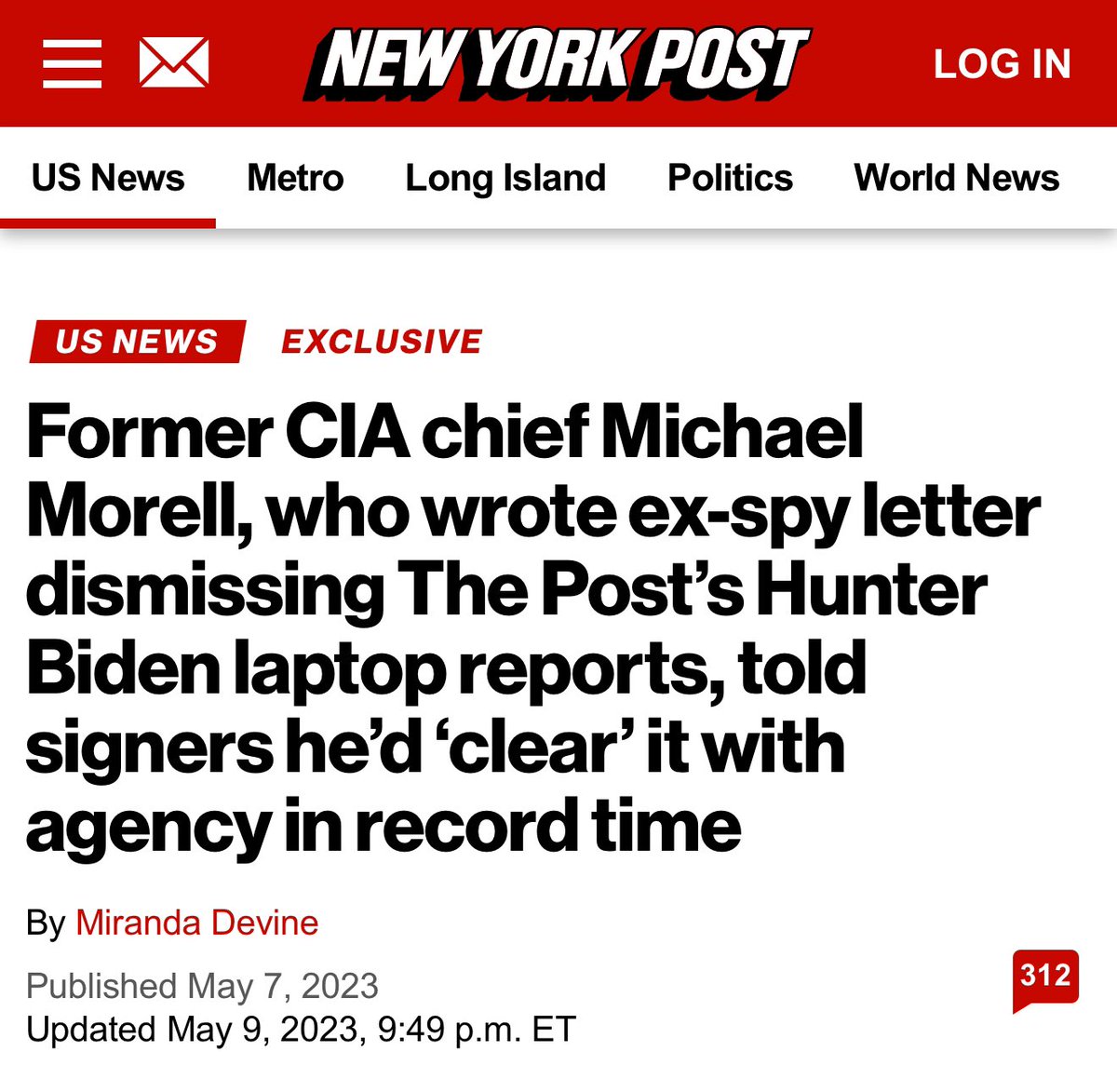Visit author Miranda Devine's page
Viewport: 1117px width, 1092px height.
tap(196, 923)
